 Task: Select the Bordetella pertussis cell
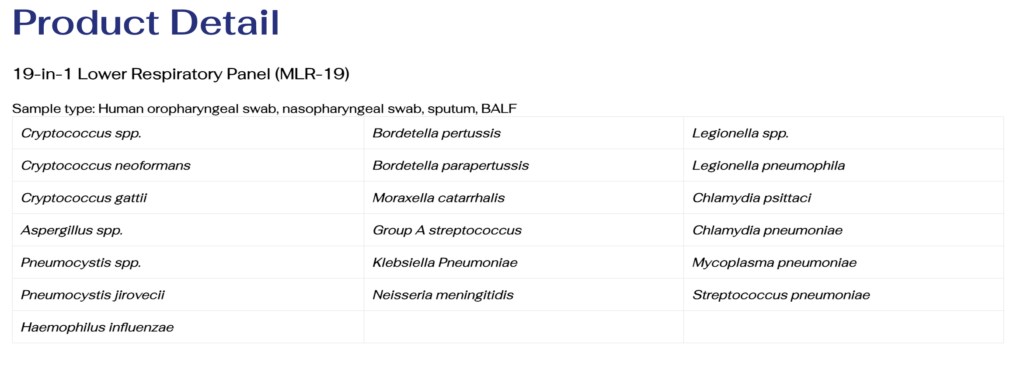pos(524,133)
